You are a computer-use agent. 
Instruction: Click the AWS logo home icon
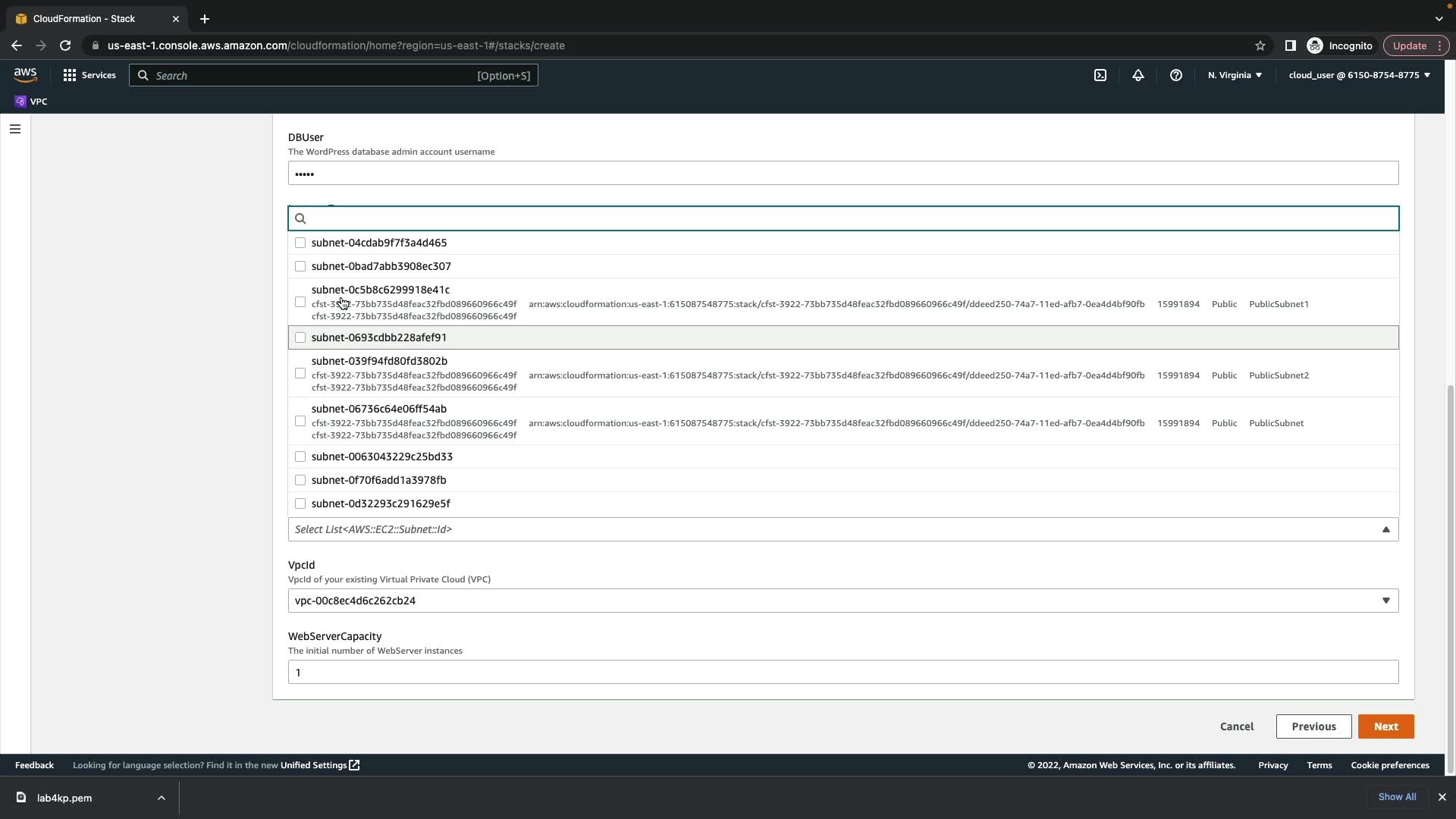coord(25,74)
